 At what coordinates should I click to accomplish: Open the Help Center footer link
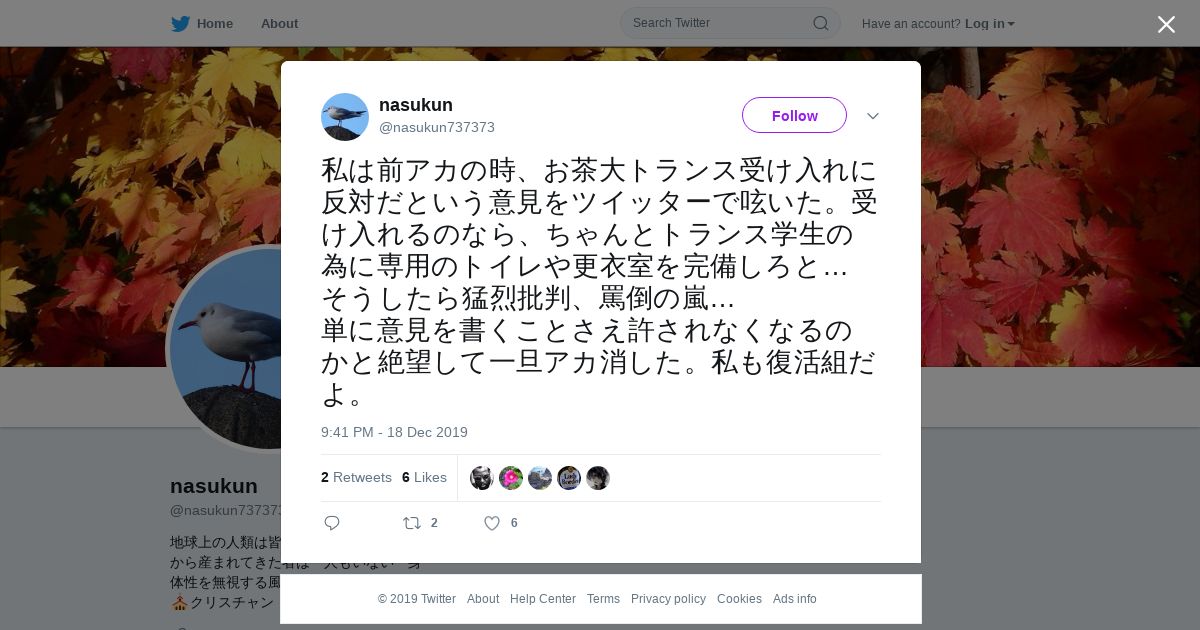tap(543, 599)
